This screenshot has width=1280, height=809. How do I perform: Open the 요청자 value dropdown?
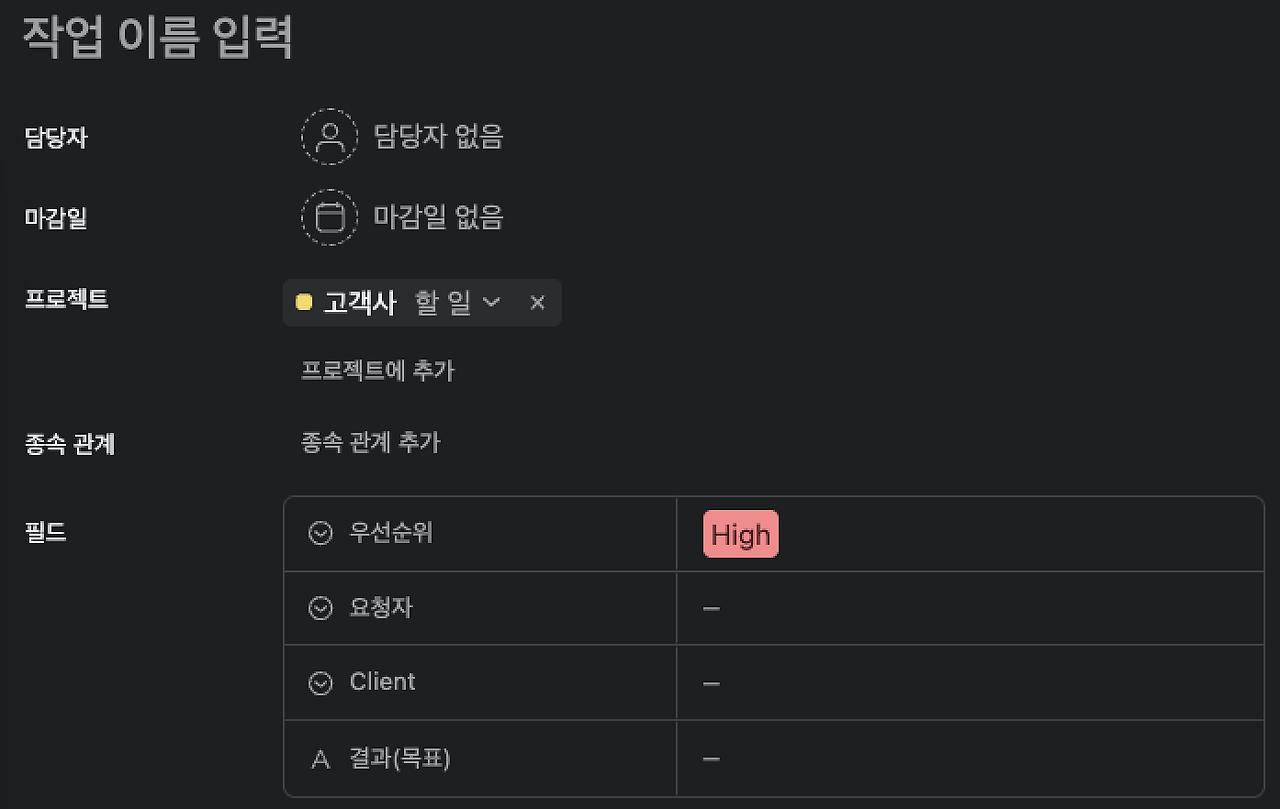point(711,608)
